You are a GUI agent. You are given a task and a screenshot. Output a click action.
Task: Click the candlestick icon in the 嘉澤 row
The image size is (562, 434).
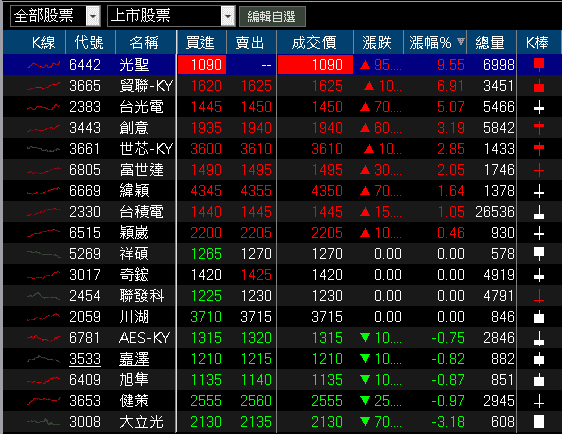[x=539, y=359]
